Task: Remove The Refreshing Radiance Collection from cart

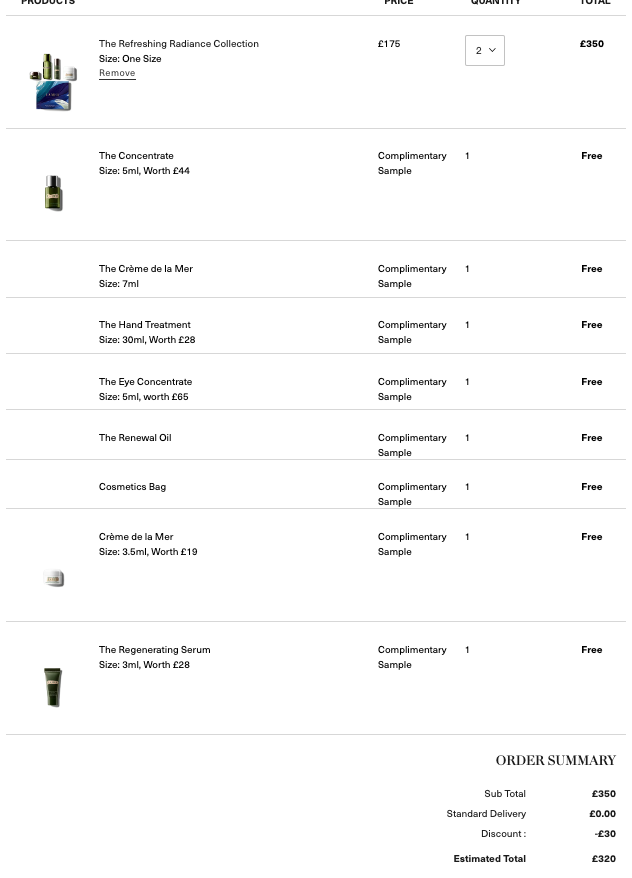Action: point(117,73)
